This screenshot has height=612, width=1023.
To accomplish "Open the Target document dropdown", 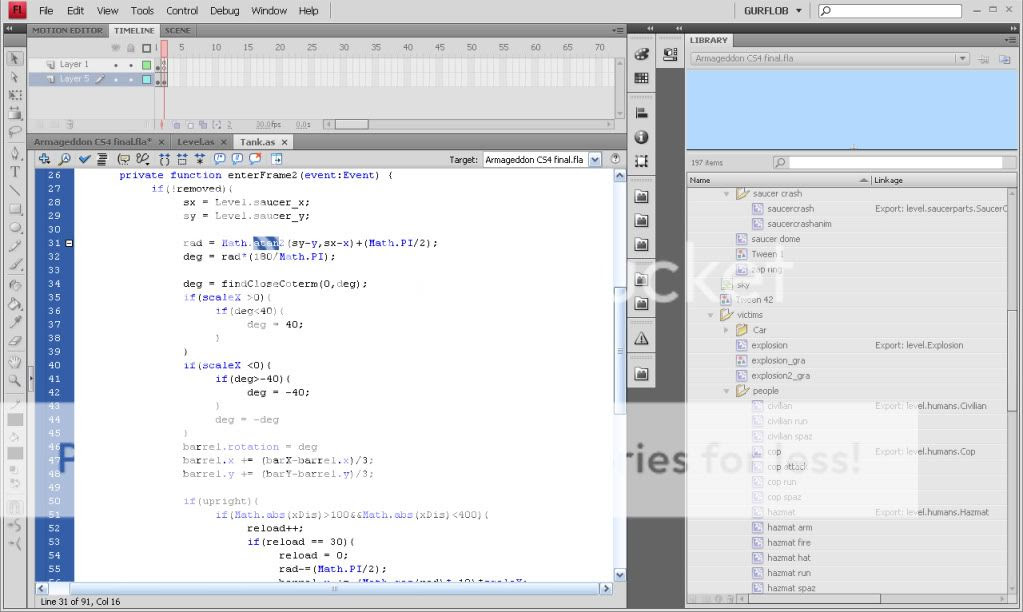I will (595, 160).
